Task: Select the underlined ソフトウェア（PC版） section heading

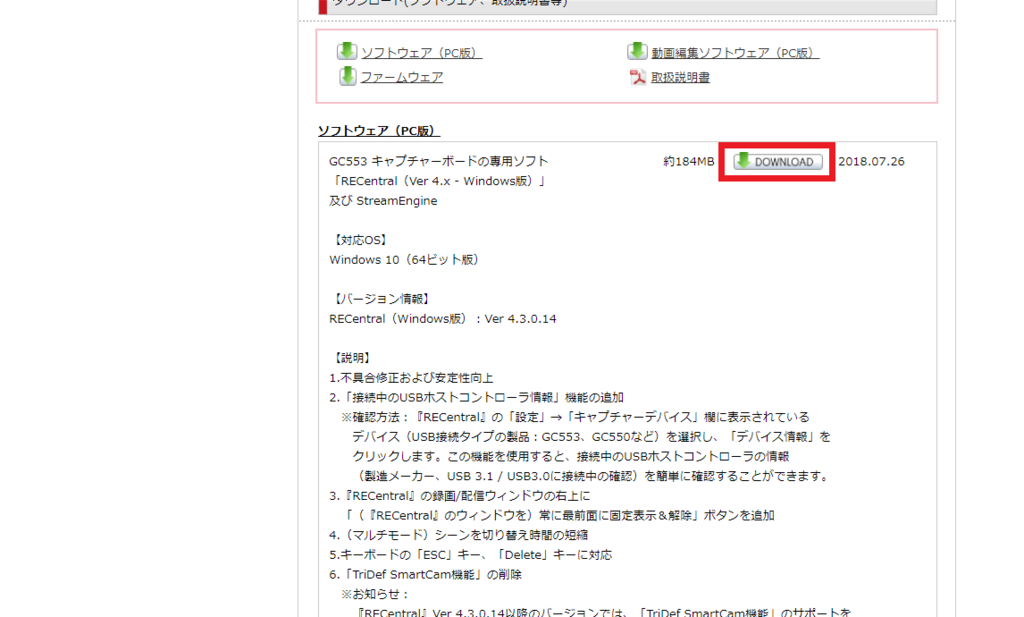Action: 380,129
